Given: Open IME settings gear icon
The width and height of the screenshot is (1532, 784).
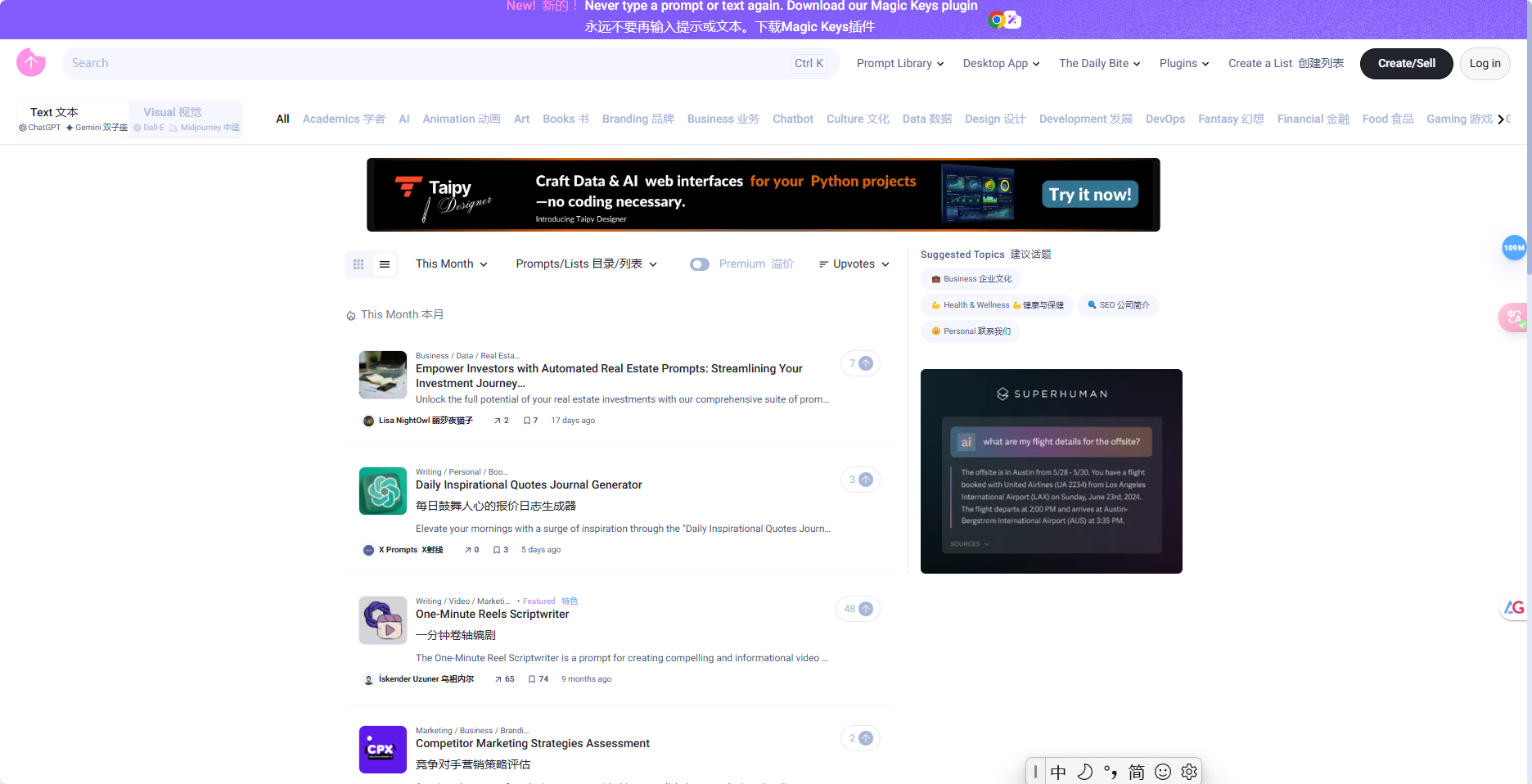Looking at the screenshot, I should tap(1189, 772).
